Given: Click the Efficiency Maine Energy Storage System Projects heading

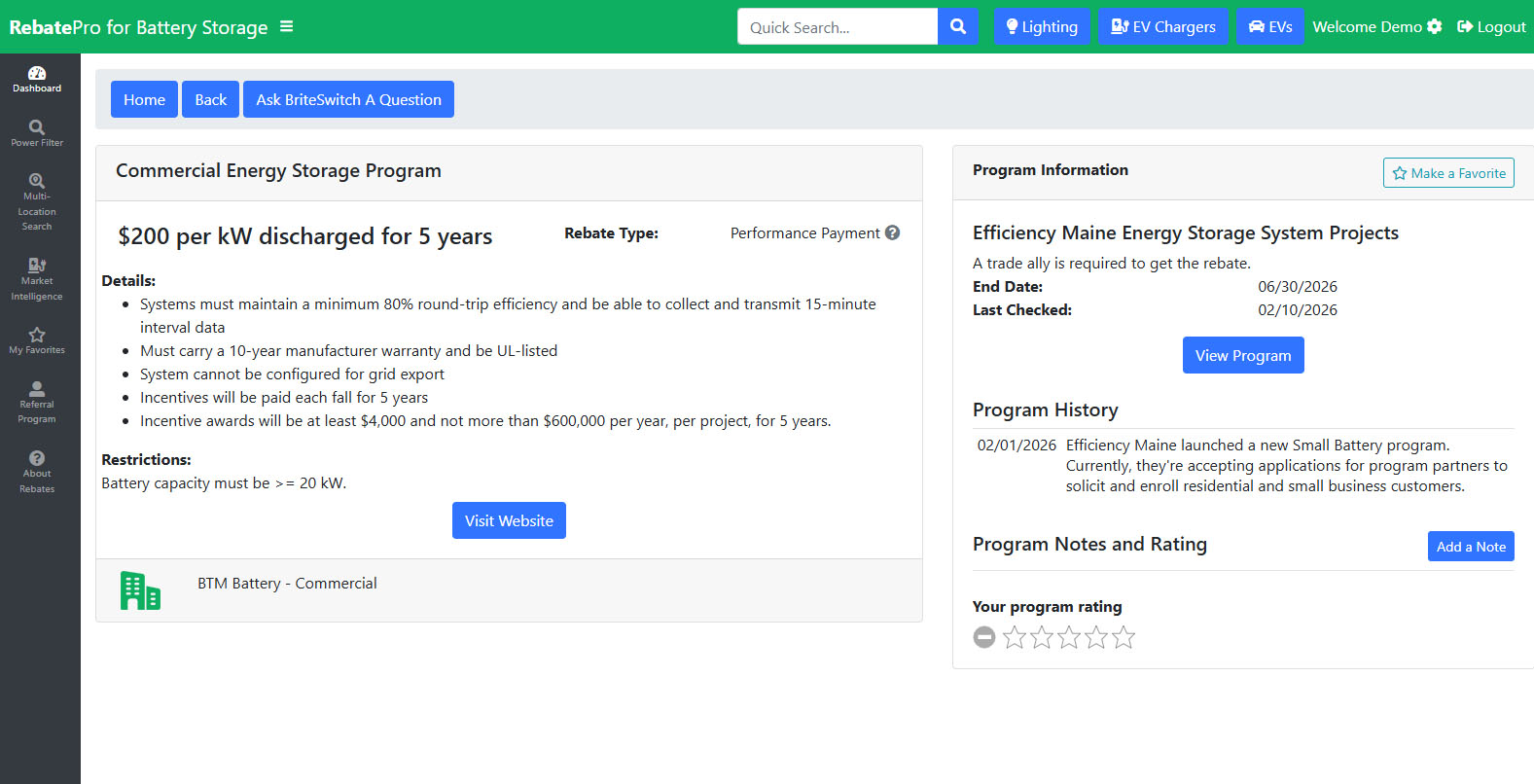Looking at the screenshot, I should [1186, 232].
